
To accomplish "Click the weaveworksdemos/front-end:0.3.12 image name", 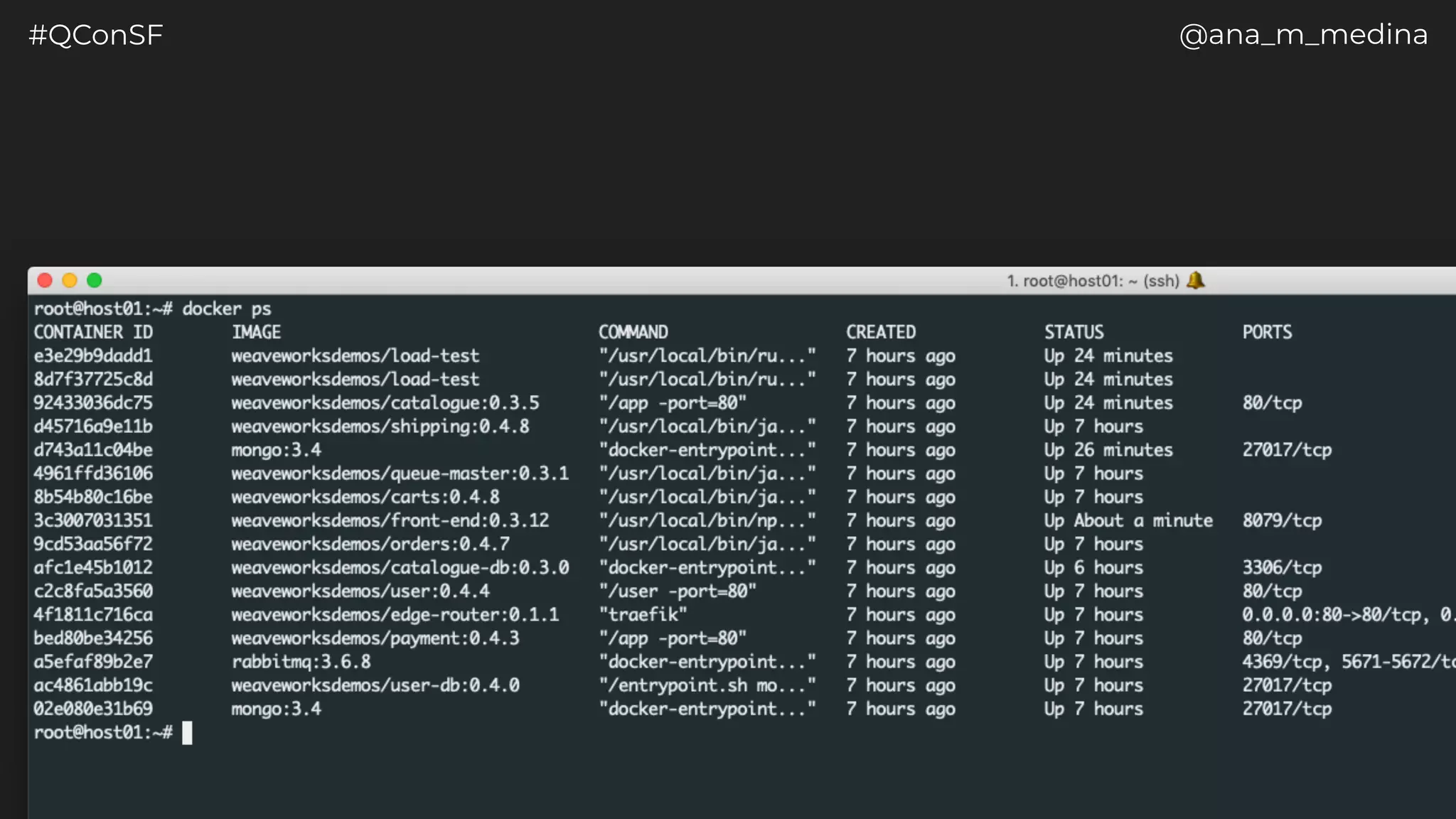I will 390,520.
